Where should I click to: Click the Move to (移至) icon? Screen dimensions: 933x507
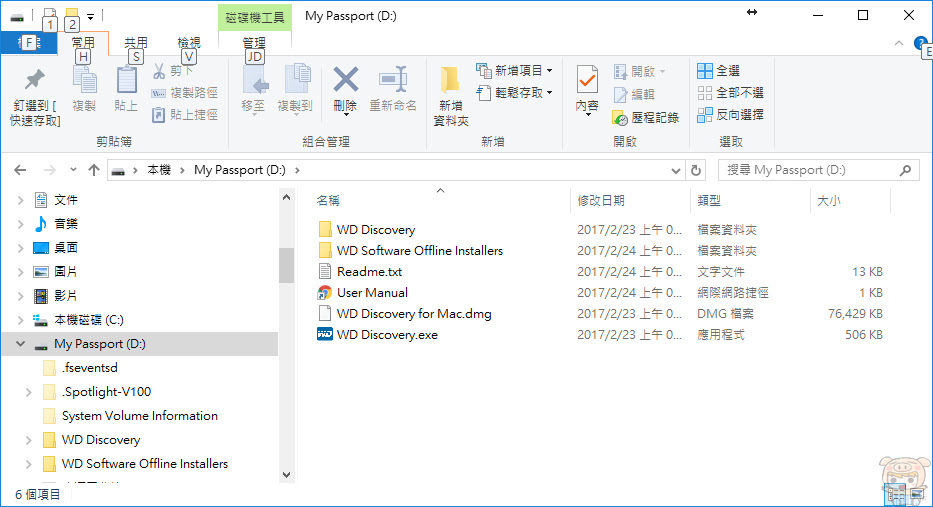[255, 80]
